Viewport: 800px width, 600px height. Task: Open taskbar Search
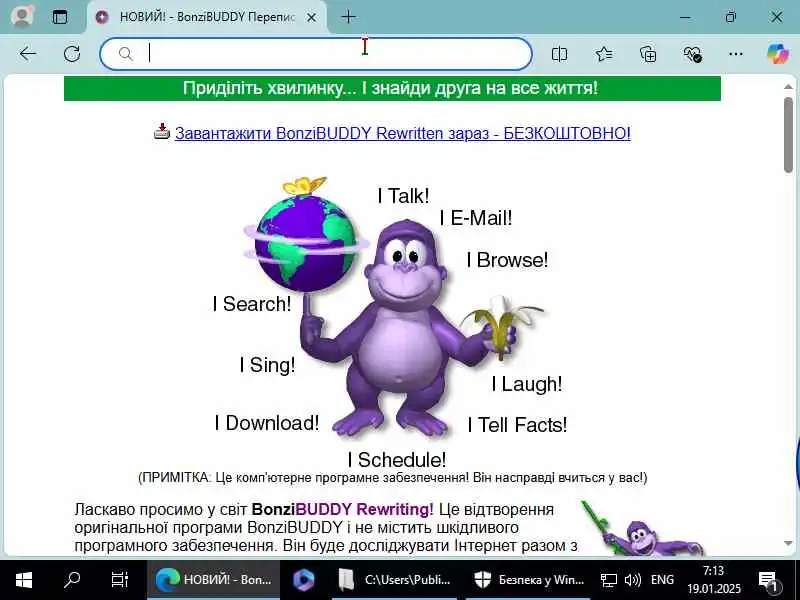pyautogui.click(x=72, y=580)
